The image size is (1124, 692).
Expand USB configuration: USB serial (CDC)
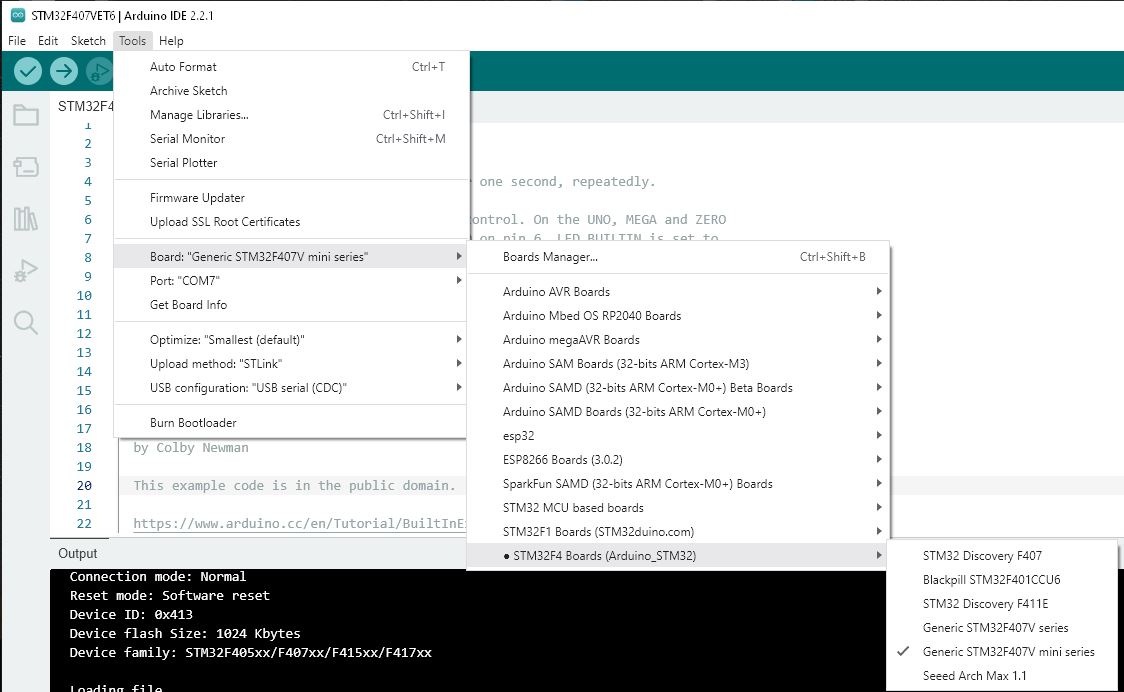(x=290, y=388)
